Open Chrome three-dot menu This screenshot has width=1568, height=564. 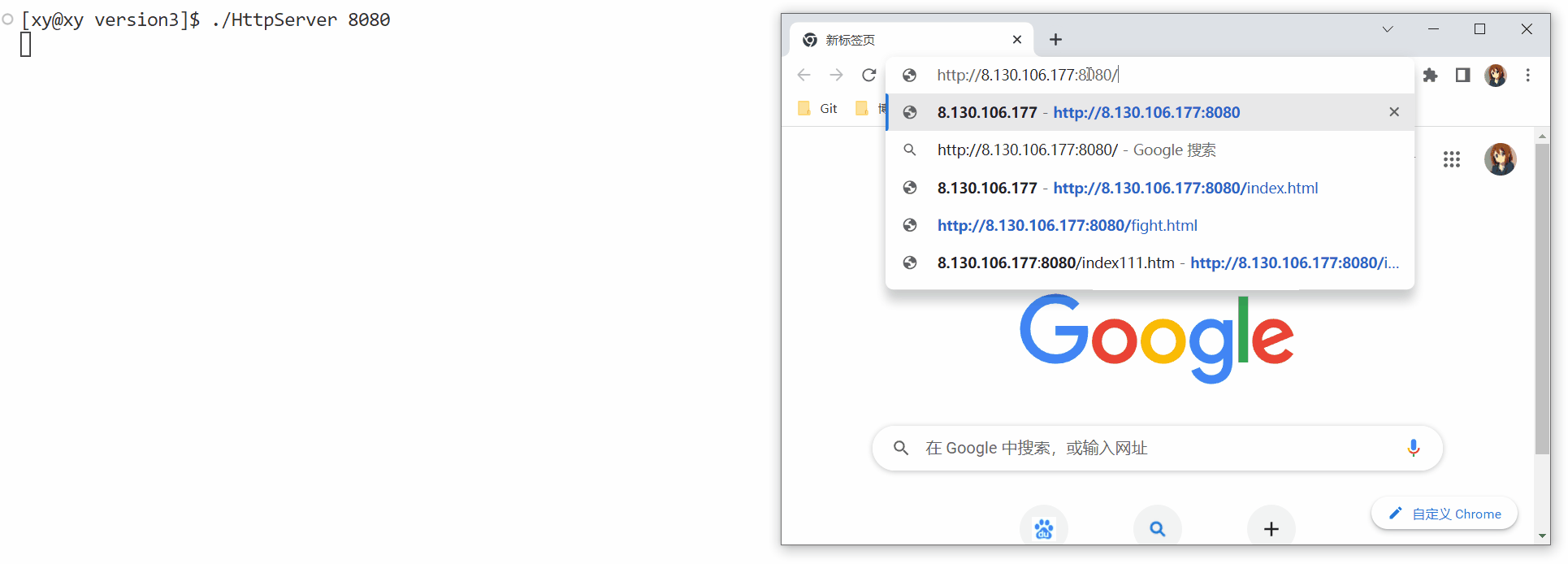pyautogui.click(x=1528, y=75)
